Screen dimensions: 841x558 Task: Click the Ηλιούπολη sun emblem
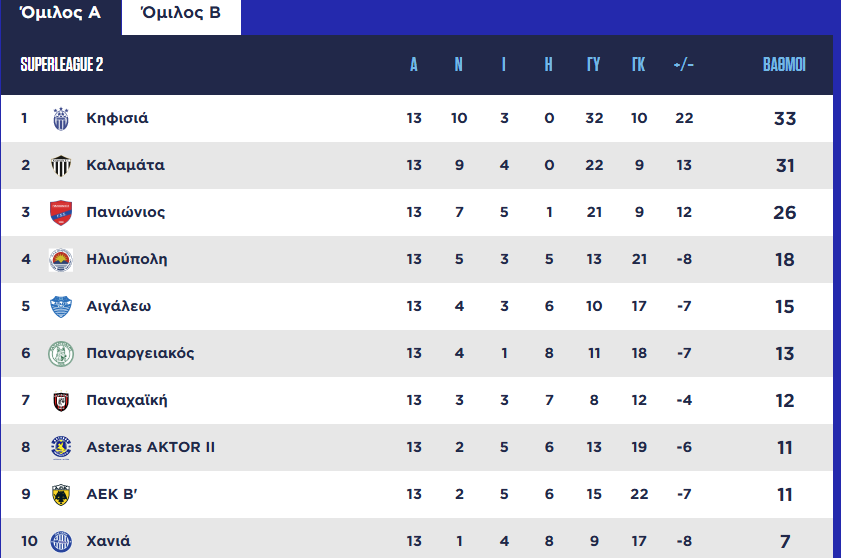61,260
